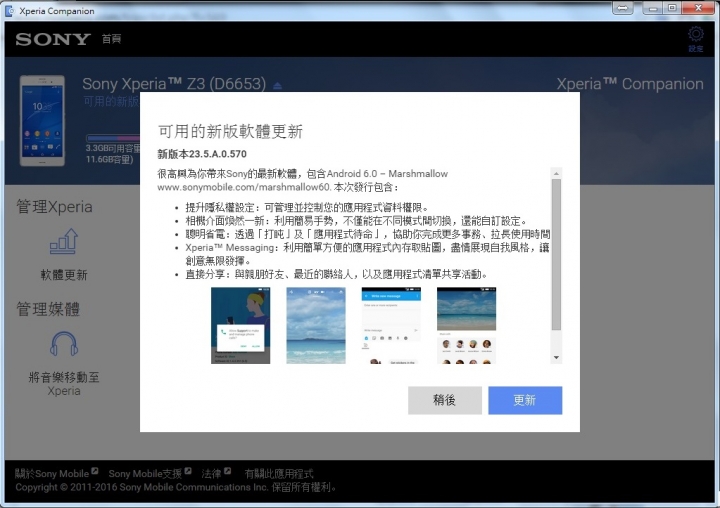Click the 稍後 later button

click(x=444, y=400)
